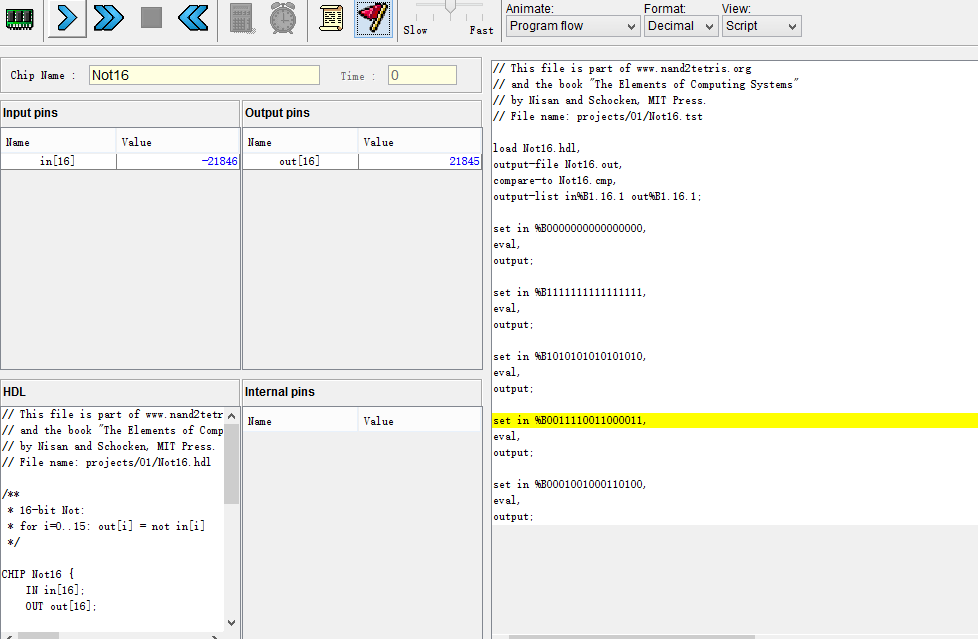Click the calculator Eval icon

point(241,18)
